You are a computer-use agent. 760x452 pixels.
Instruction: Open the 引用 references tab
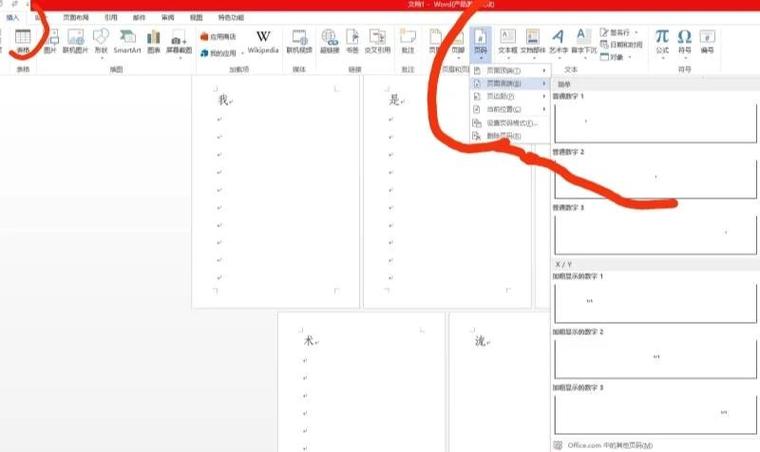111,17
